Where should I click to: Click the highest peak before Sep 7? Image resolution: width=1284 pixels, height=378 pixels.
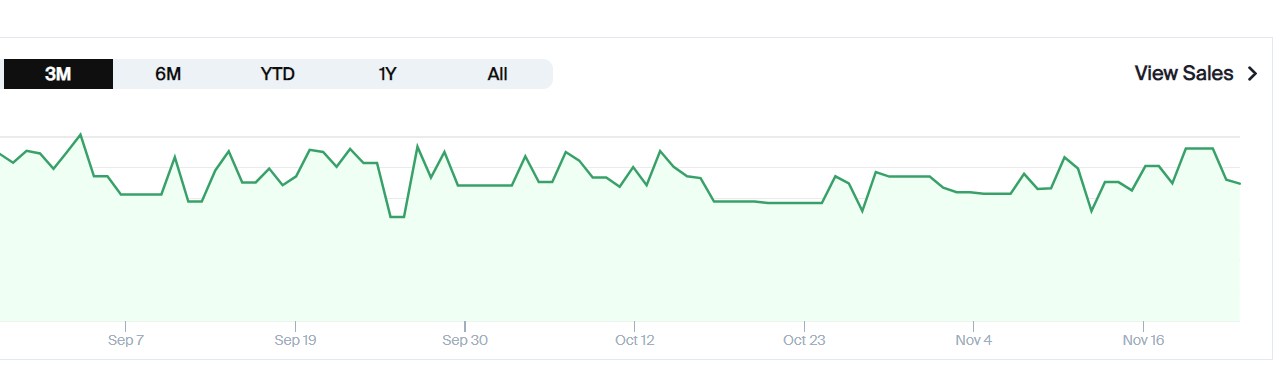(80, 134)
